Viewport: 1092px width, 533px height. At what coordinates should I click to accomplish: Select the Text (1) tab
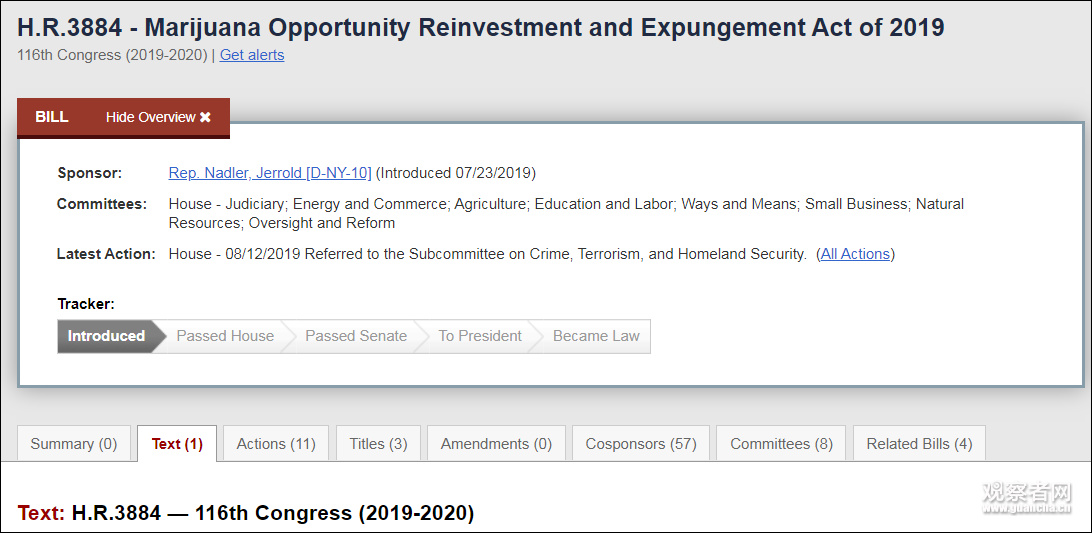[177, 444]
